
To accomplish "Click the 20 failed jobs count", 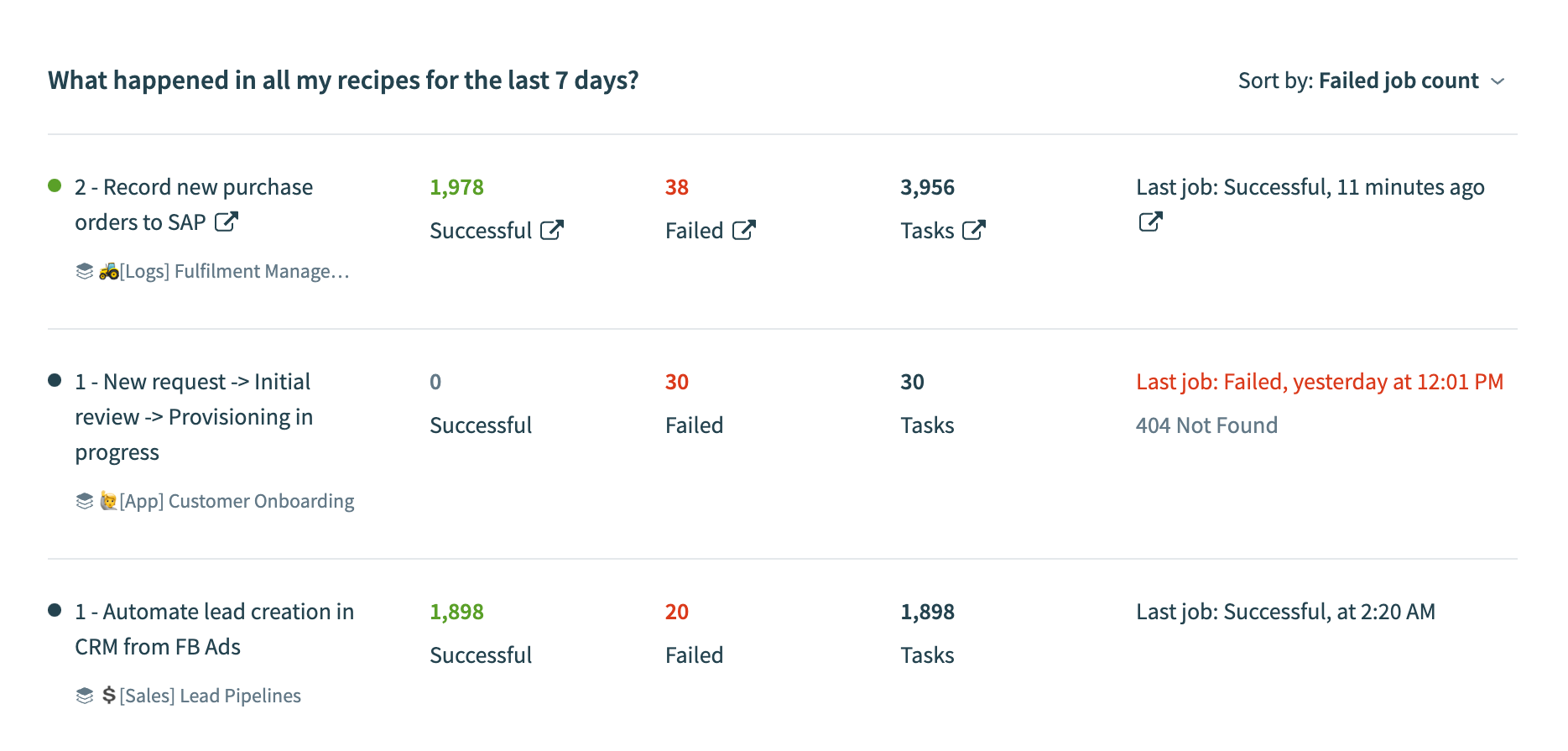I will click(677, 613).
